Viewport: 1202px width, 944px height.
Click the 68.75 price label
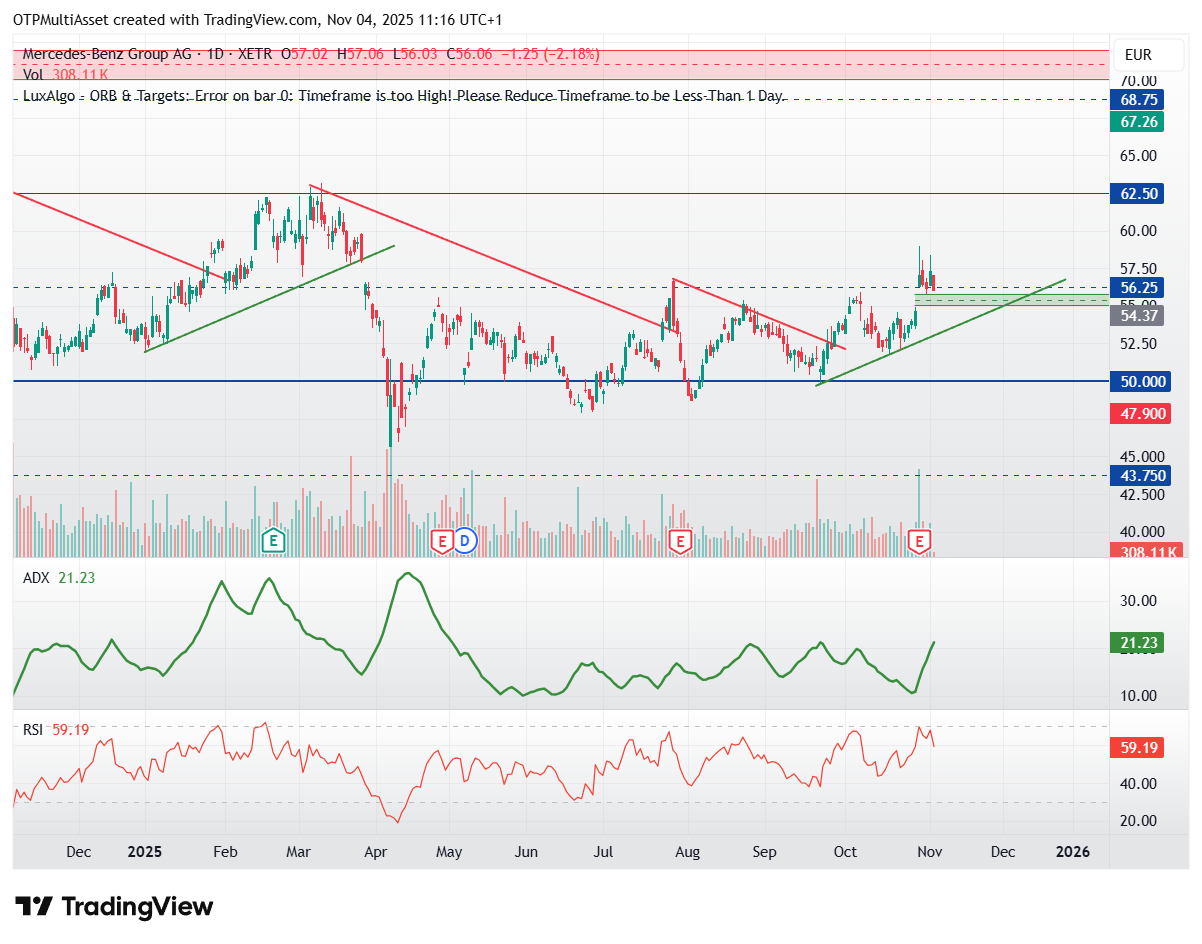(1138, 100)
